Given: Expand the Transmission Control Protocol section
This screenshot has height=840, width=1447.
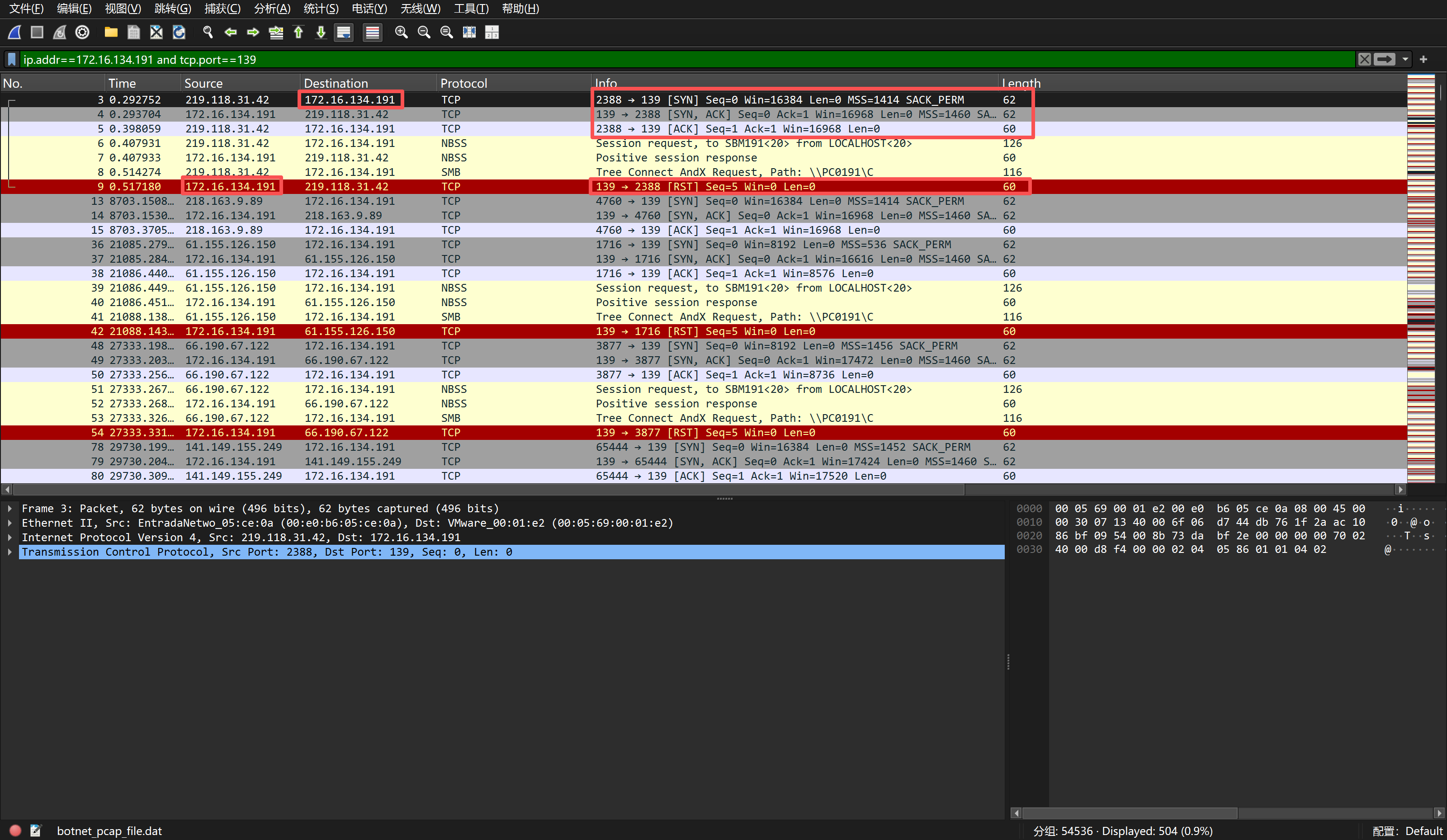Looking at the screenshot, I should [x=10, y=552].
